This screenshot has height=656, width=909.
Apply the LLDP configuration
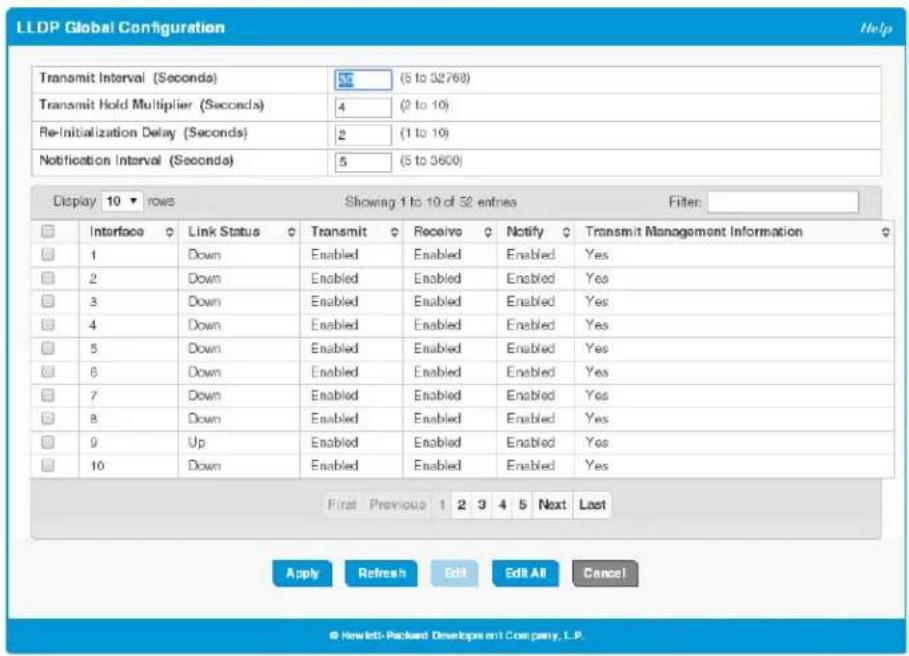(x=302, y=573)
